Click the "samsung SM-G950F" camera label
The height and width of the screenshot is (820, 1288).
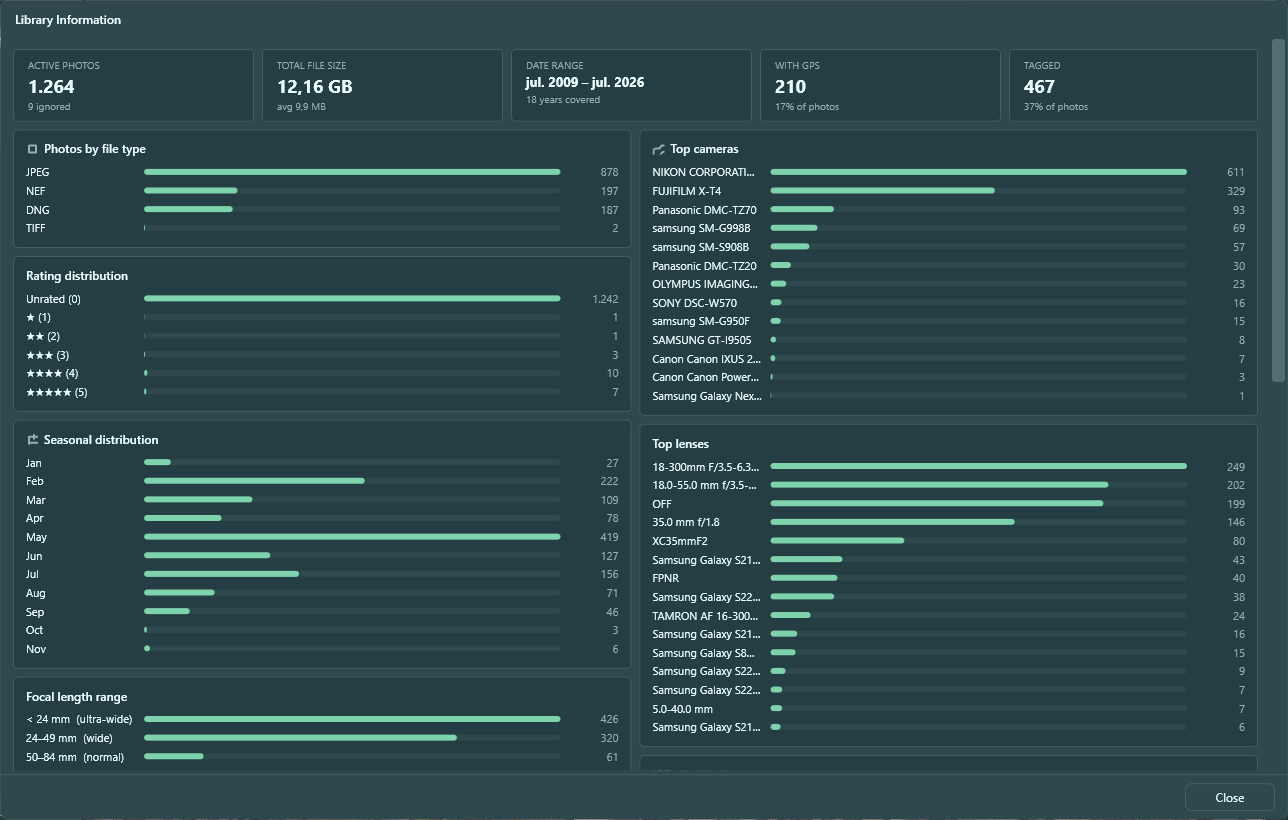coord(701,321)
